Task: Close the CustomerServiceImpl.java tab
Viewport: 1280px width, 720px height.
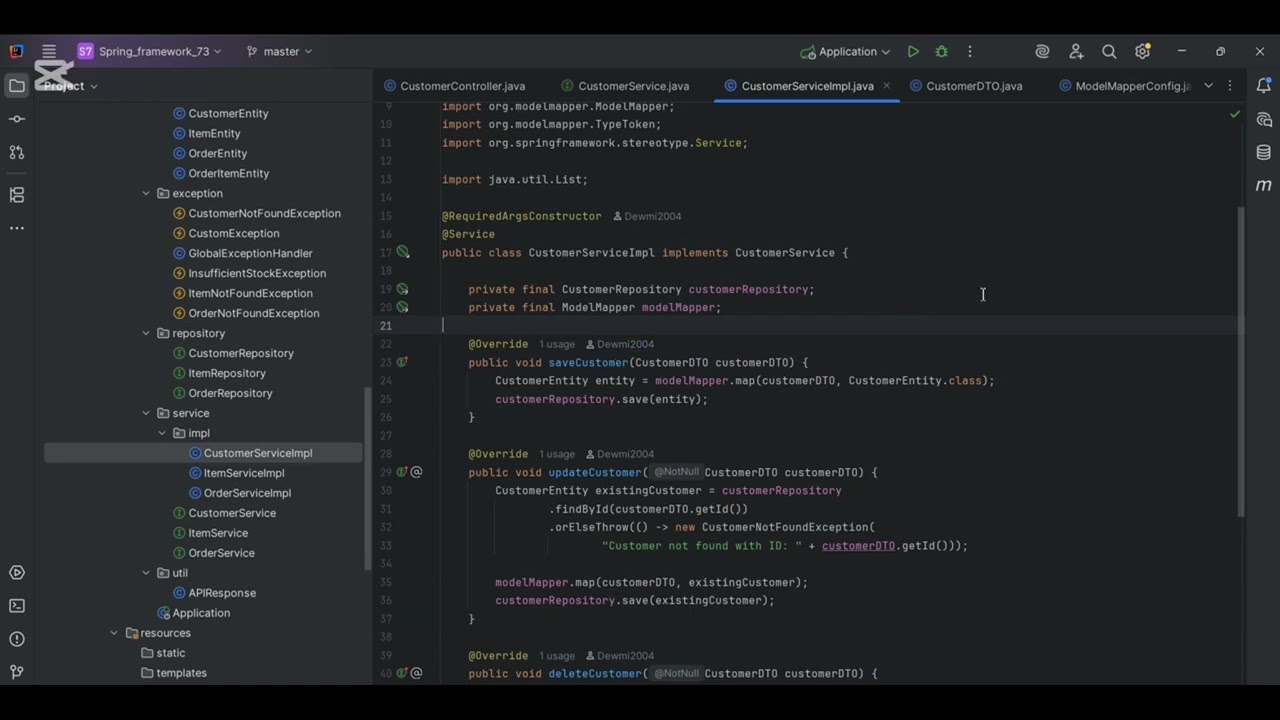Action: pos(886,86)
